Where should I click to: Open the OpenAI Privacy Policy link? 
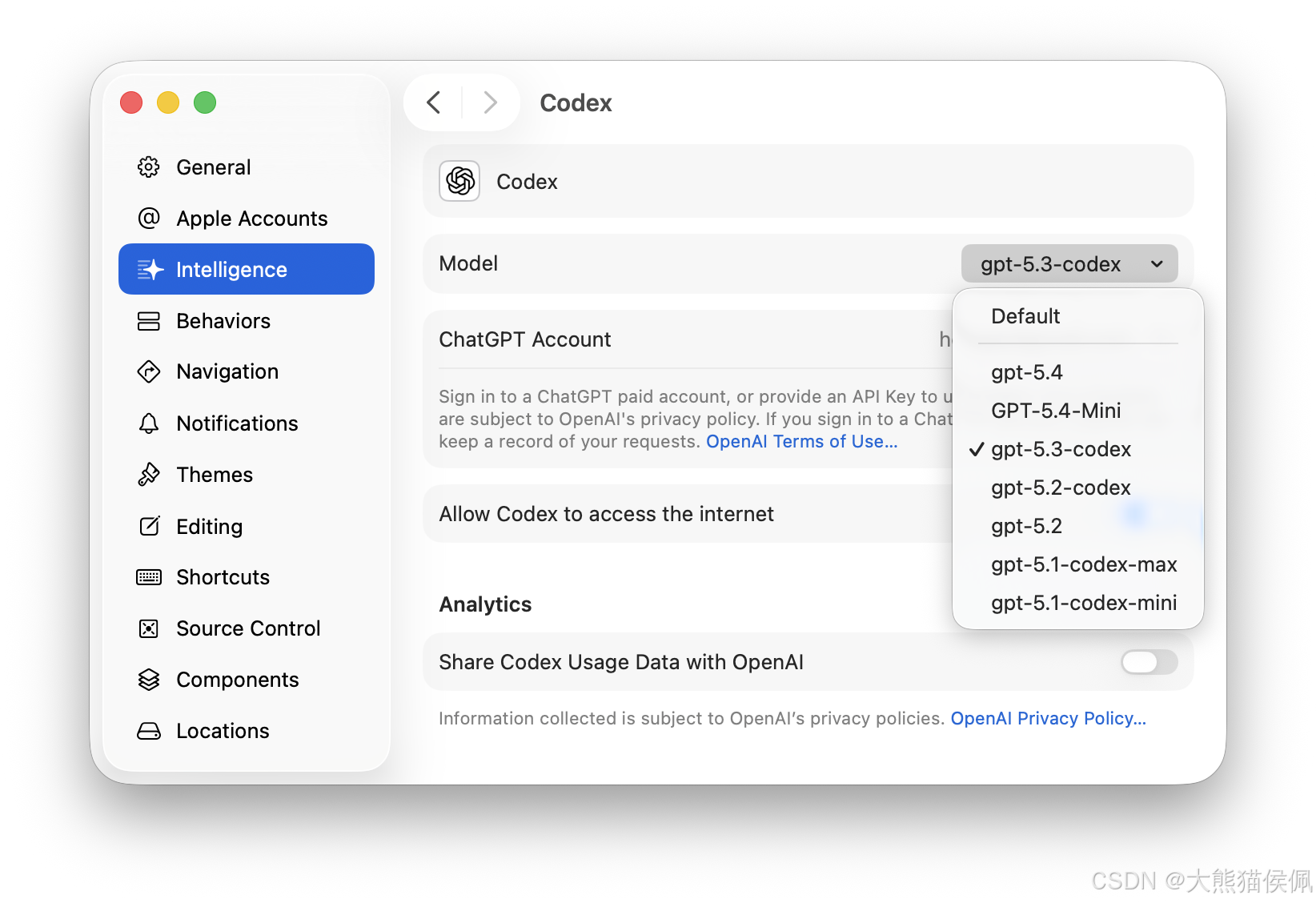(1048, 719)
